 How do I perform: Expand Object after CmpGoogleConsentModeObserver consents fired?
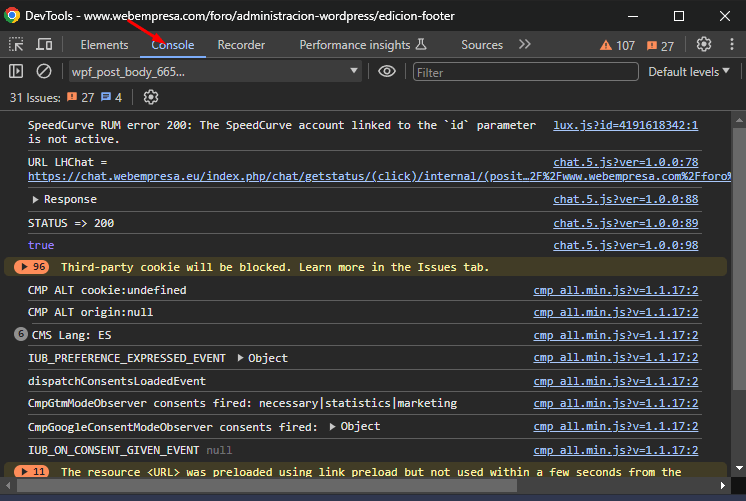pyautogui.click(x=333, y=426)
